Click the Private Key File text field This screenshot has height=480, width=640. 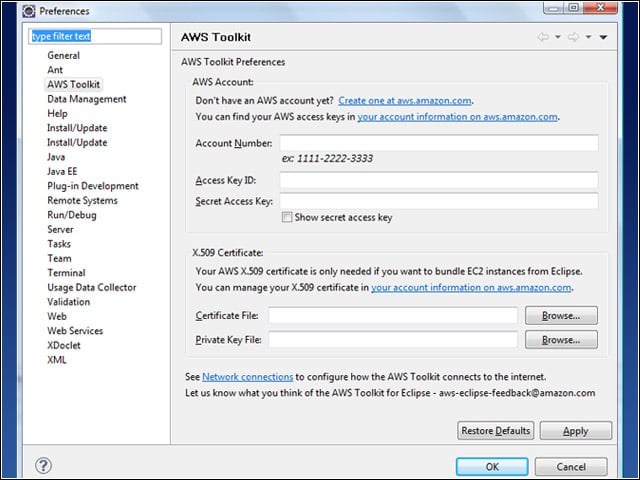coord(393,340)
